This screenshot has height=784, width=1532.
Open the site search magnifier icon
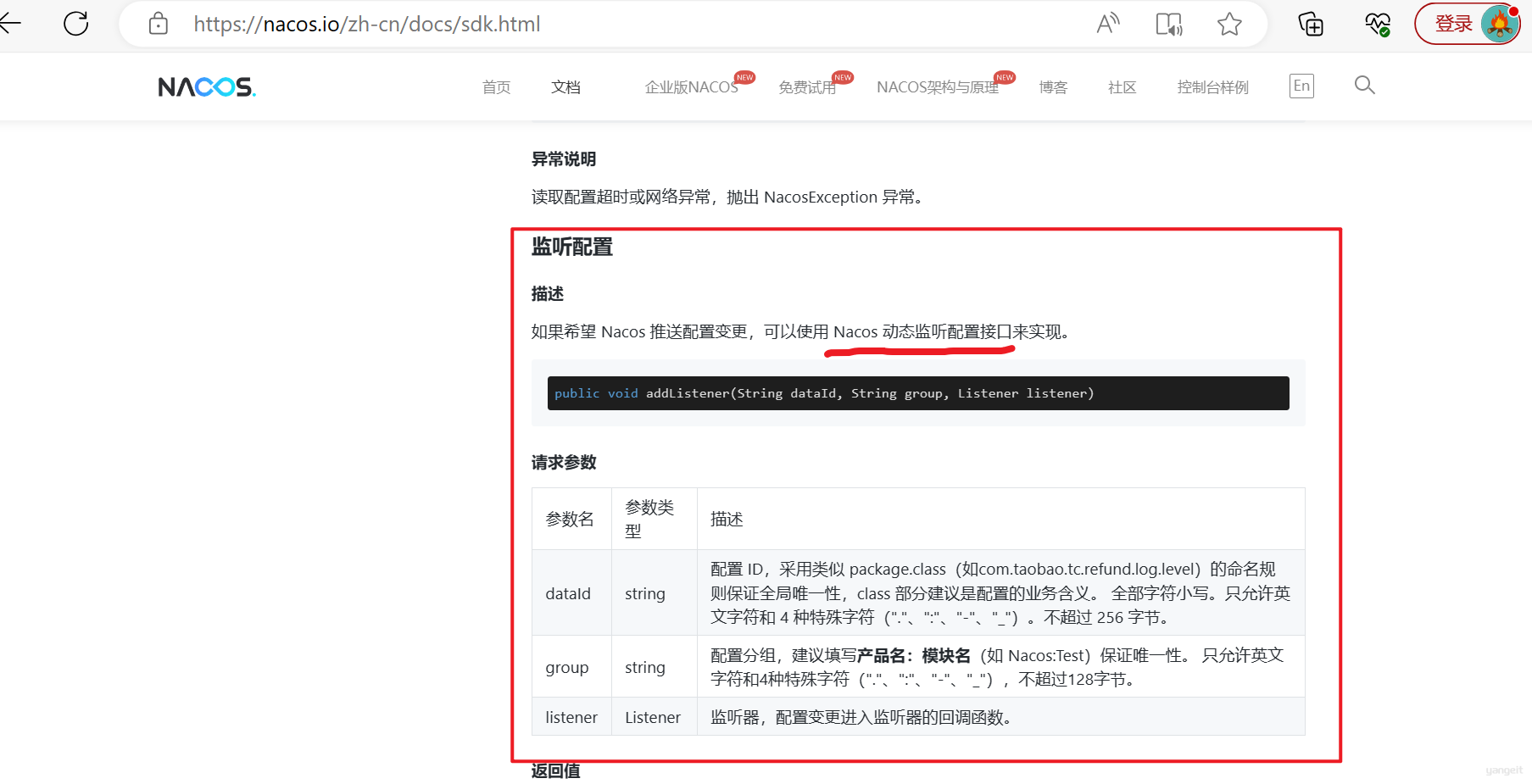coord(1364,85)
